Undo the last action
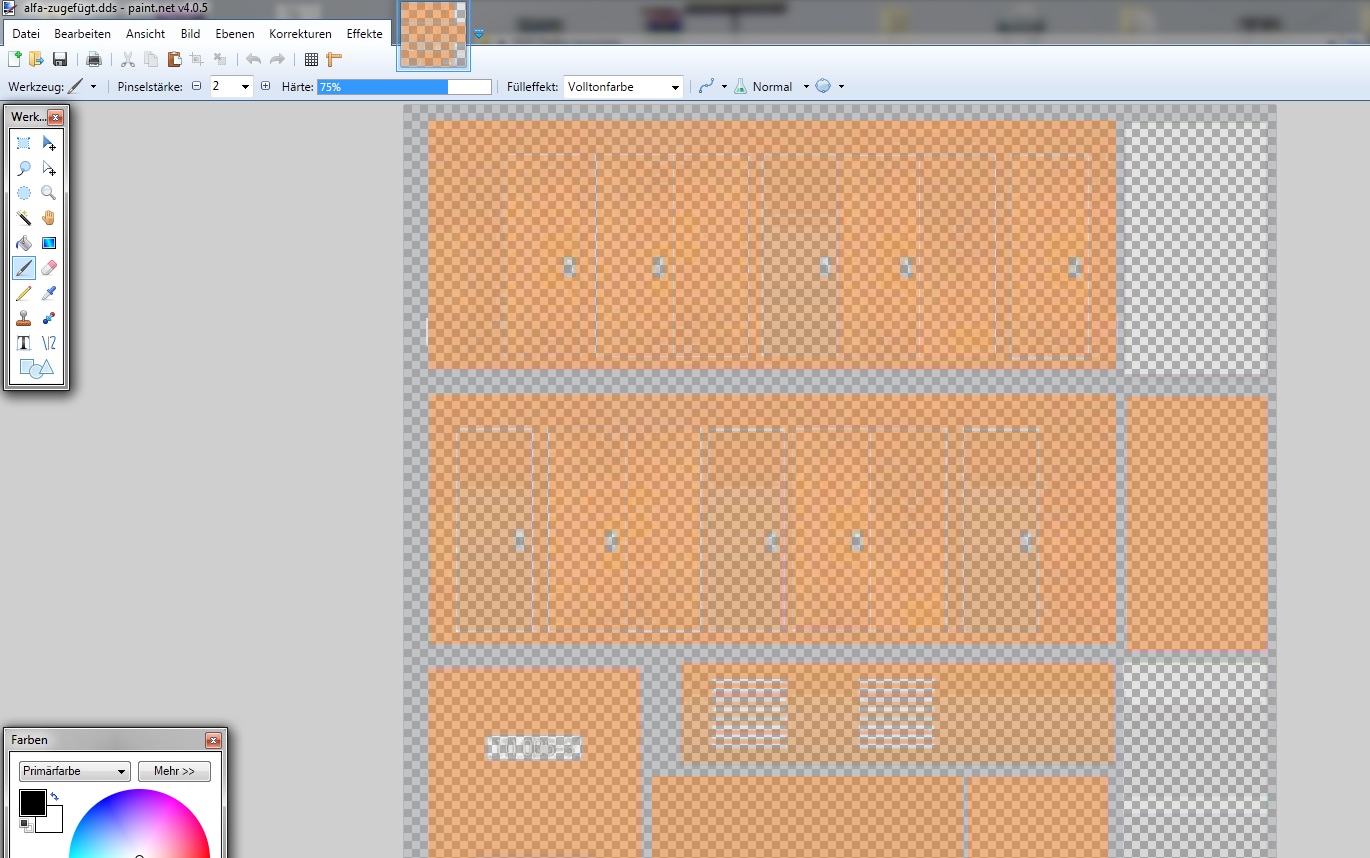The height and width of the screenshot is (858, 1370). tap(254, 59)
